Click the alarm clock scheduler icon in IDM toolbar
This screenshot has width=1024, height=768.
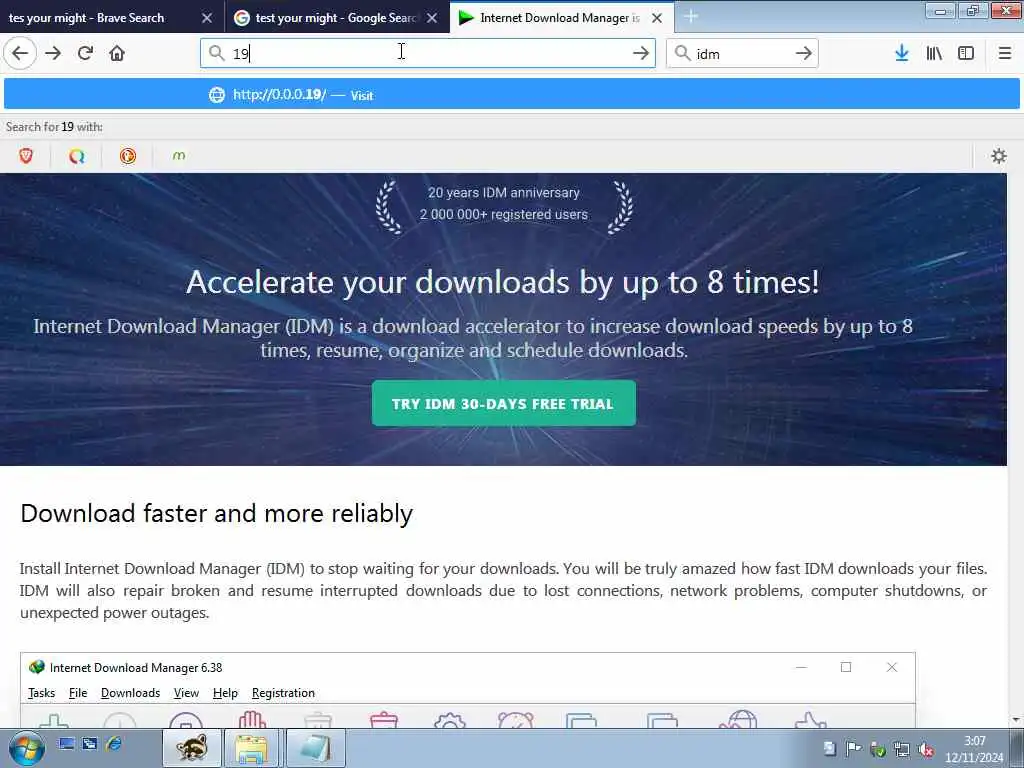515,719
